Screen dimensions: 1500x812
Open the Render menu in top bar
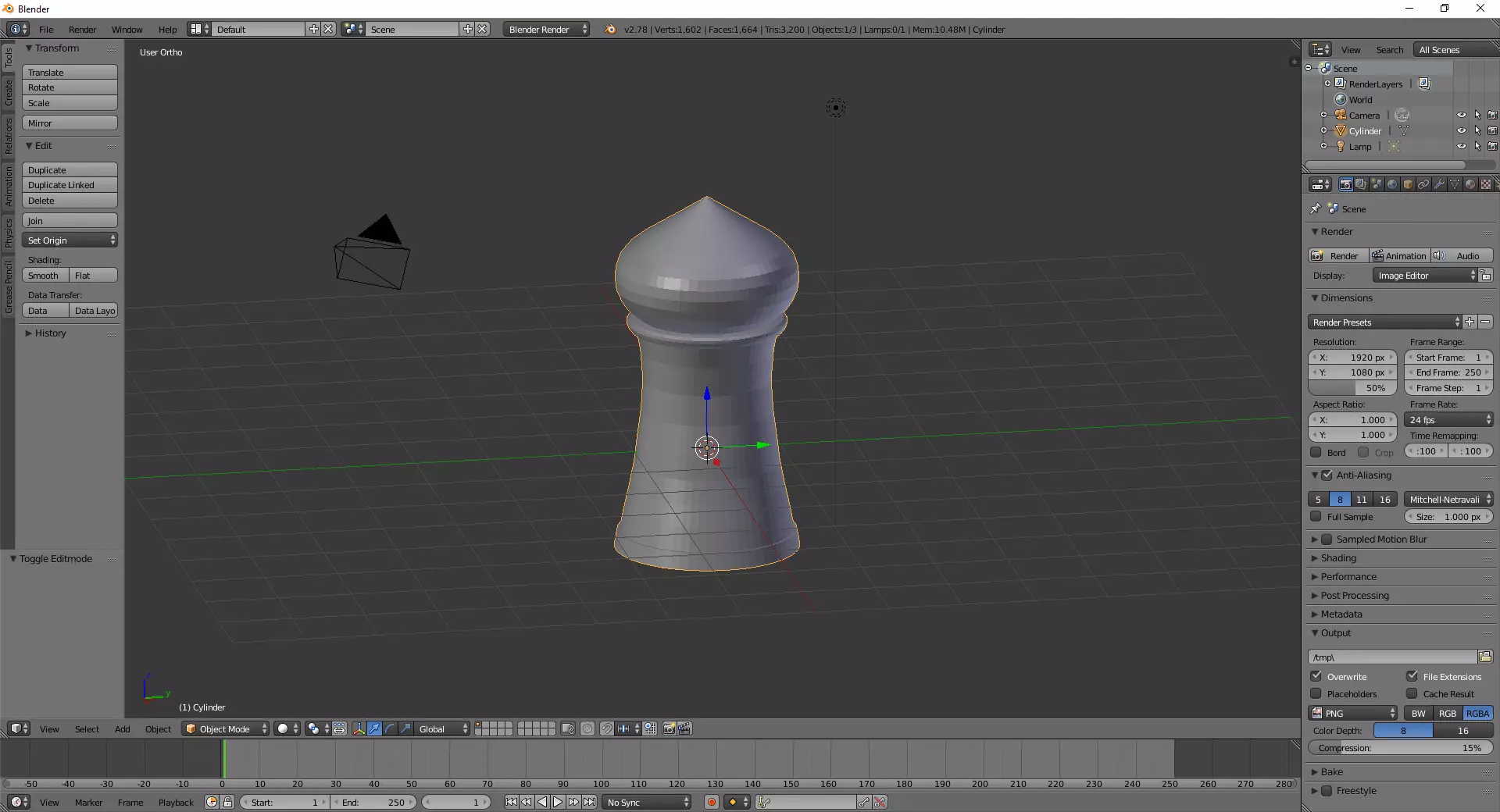pos(82,30)
